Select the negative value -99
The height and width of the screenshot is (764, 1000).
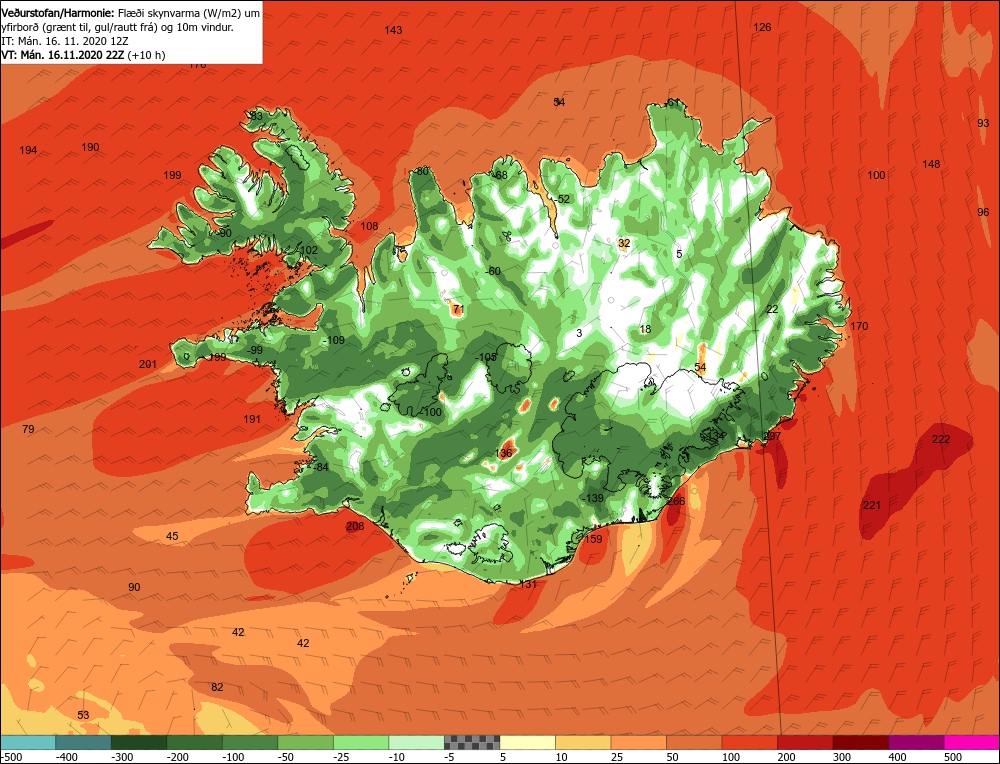tap(254, 351)
